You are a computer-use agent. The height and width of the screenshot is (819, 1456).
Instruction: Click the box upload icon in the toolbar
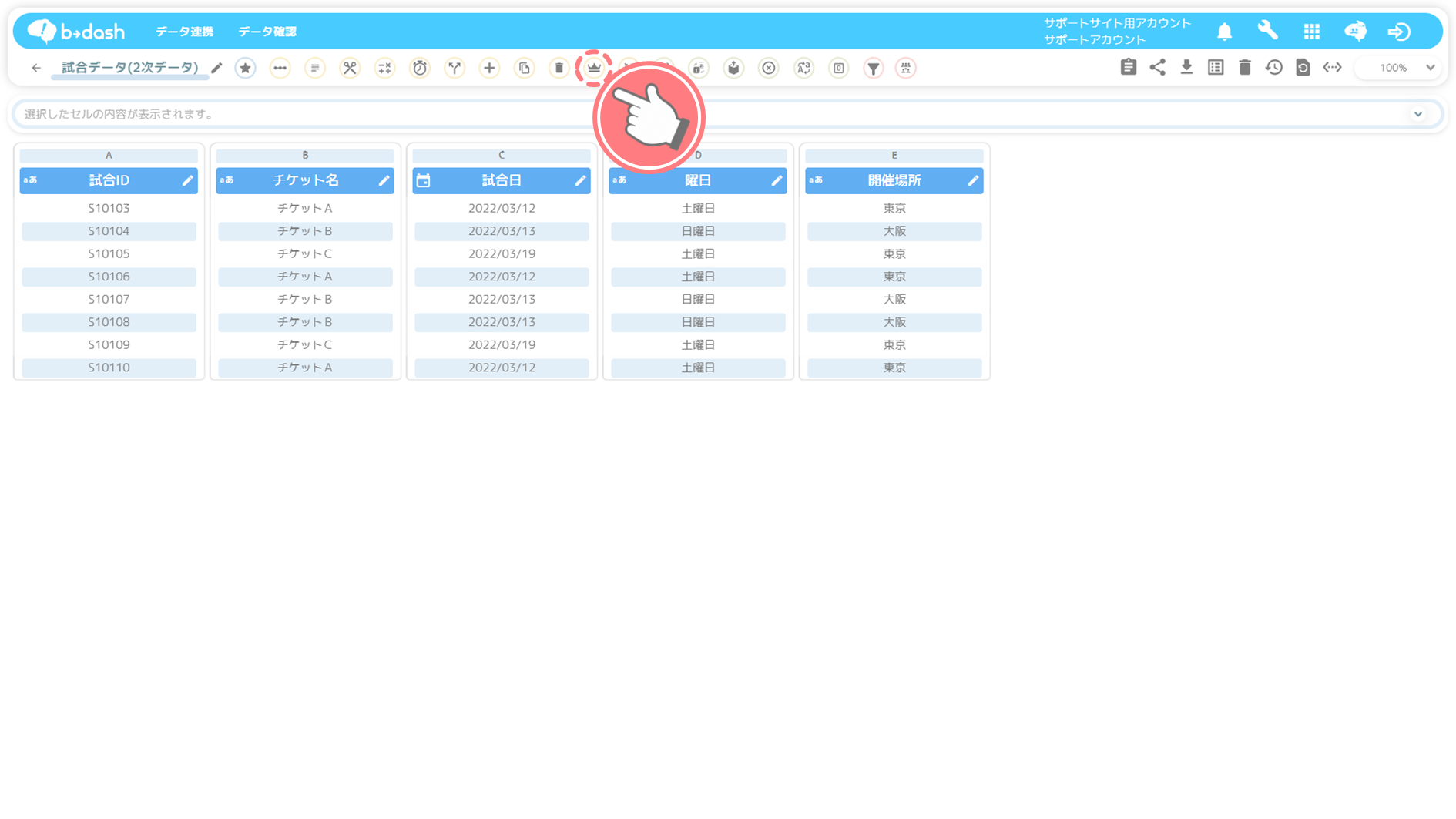[x=733, y=68]
